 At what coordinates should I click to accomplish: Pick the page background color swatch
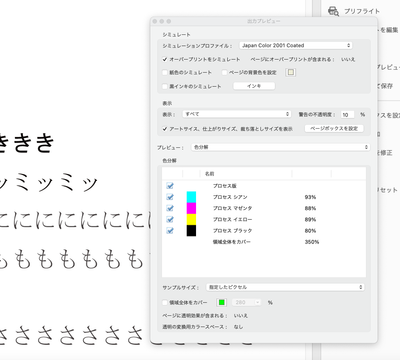pyautogui.click(x=291, y=72)
